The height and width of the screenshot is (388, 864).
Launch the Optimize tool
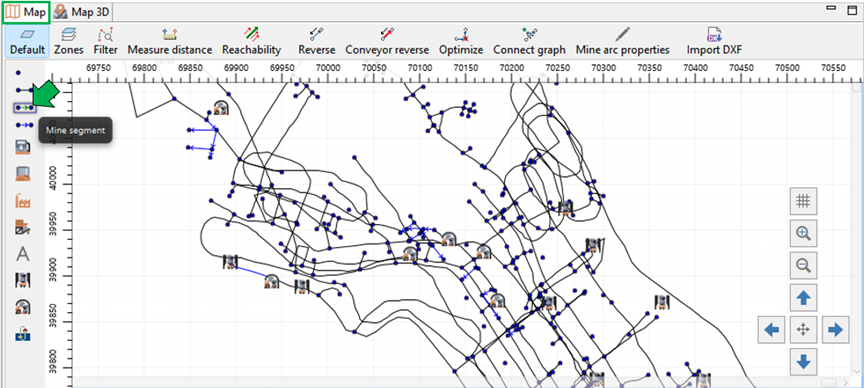461,42
